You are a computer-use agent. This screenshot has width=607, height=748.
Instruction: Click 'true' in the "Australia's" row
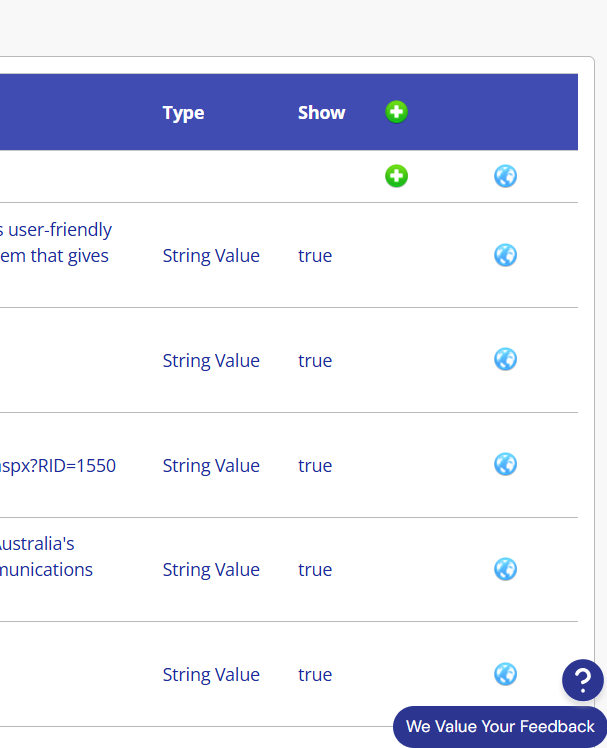point(315,570)
